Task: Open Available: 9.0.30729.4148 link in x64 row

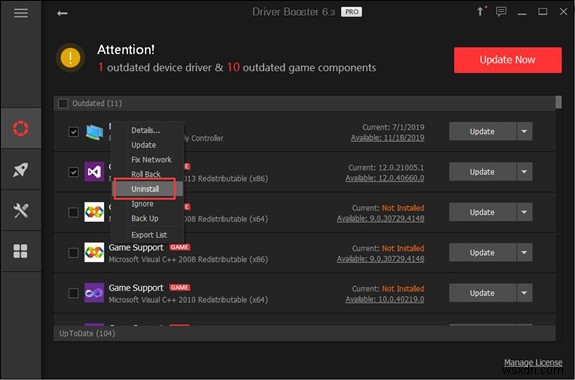Action: [x=381, y=219]
